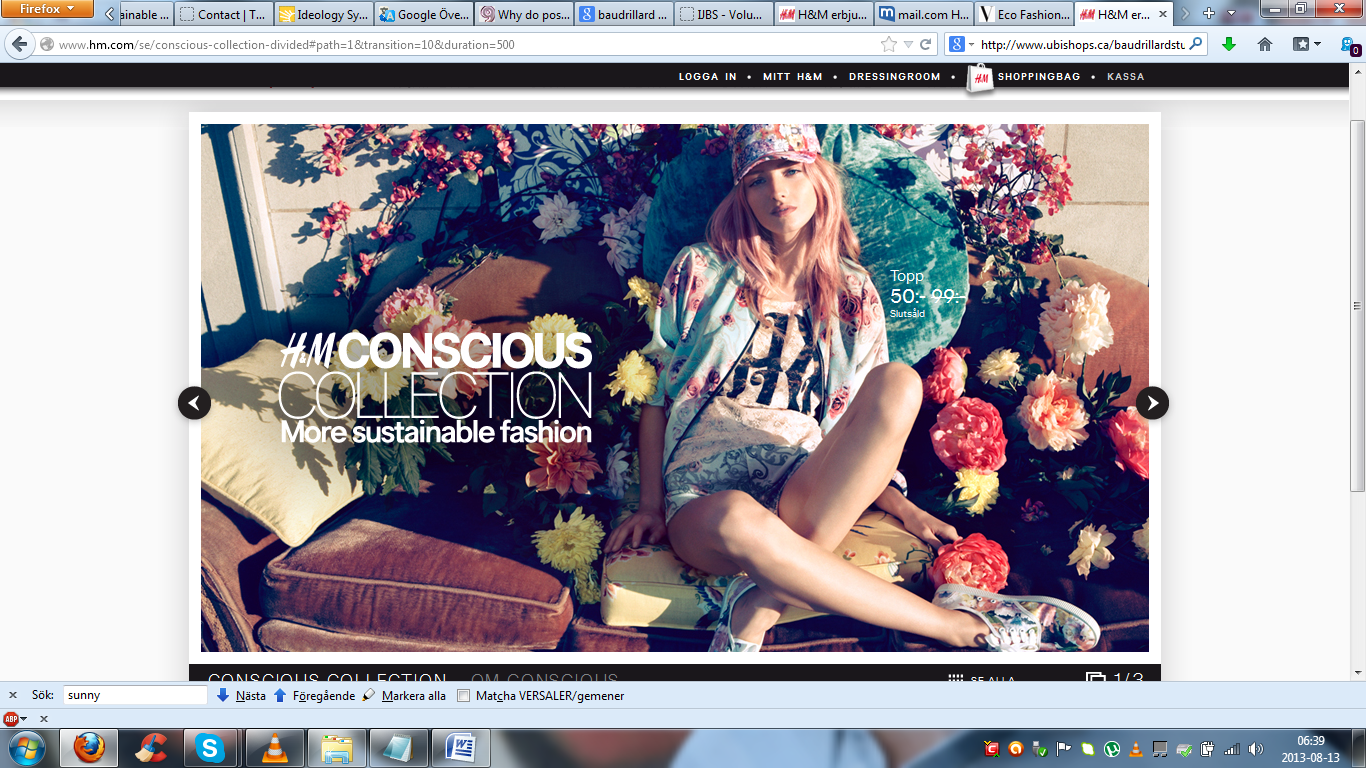Click the Adblock Plus icon in add-on bar
This screenshot has height=768, width=1366.
tap(11, 719)
